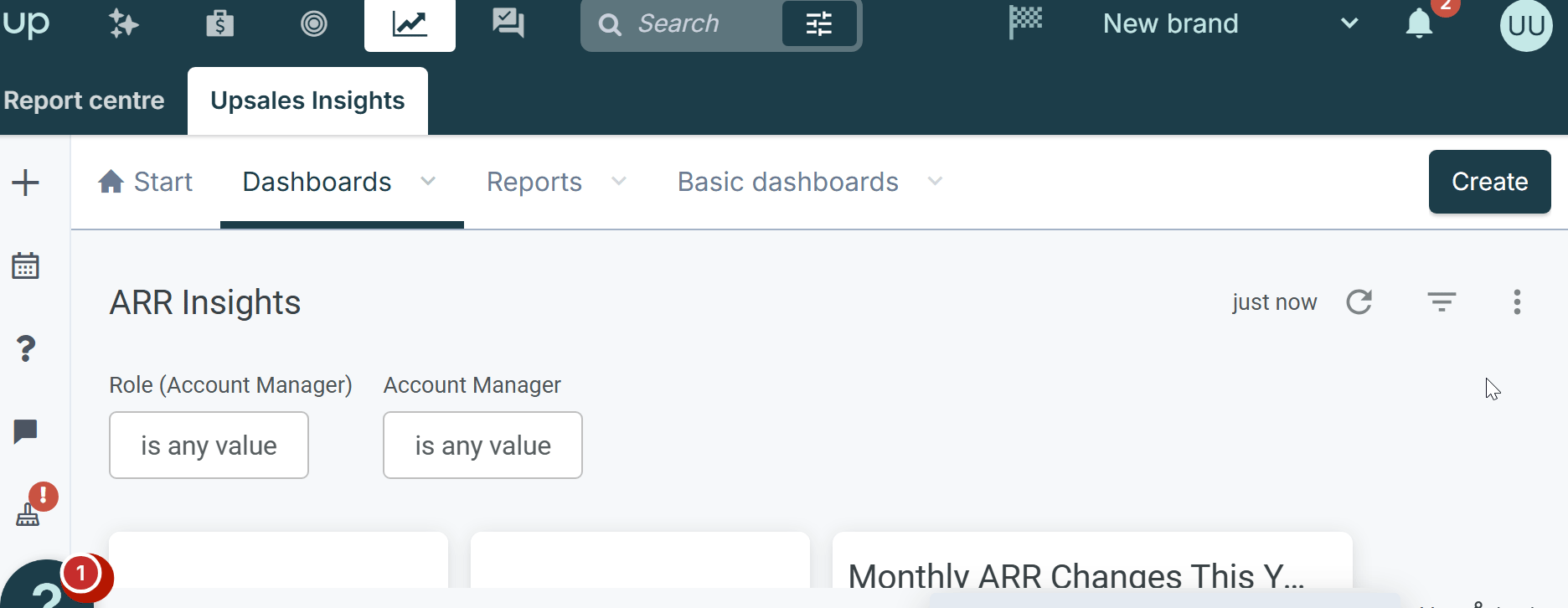Click the checkered flag icon
Screen dimensions: 1568x608
[x=1025, y=23]
